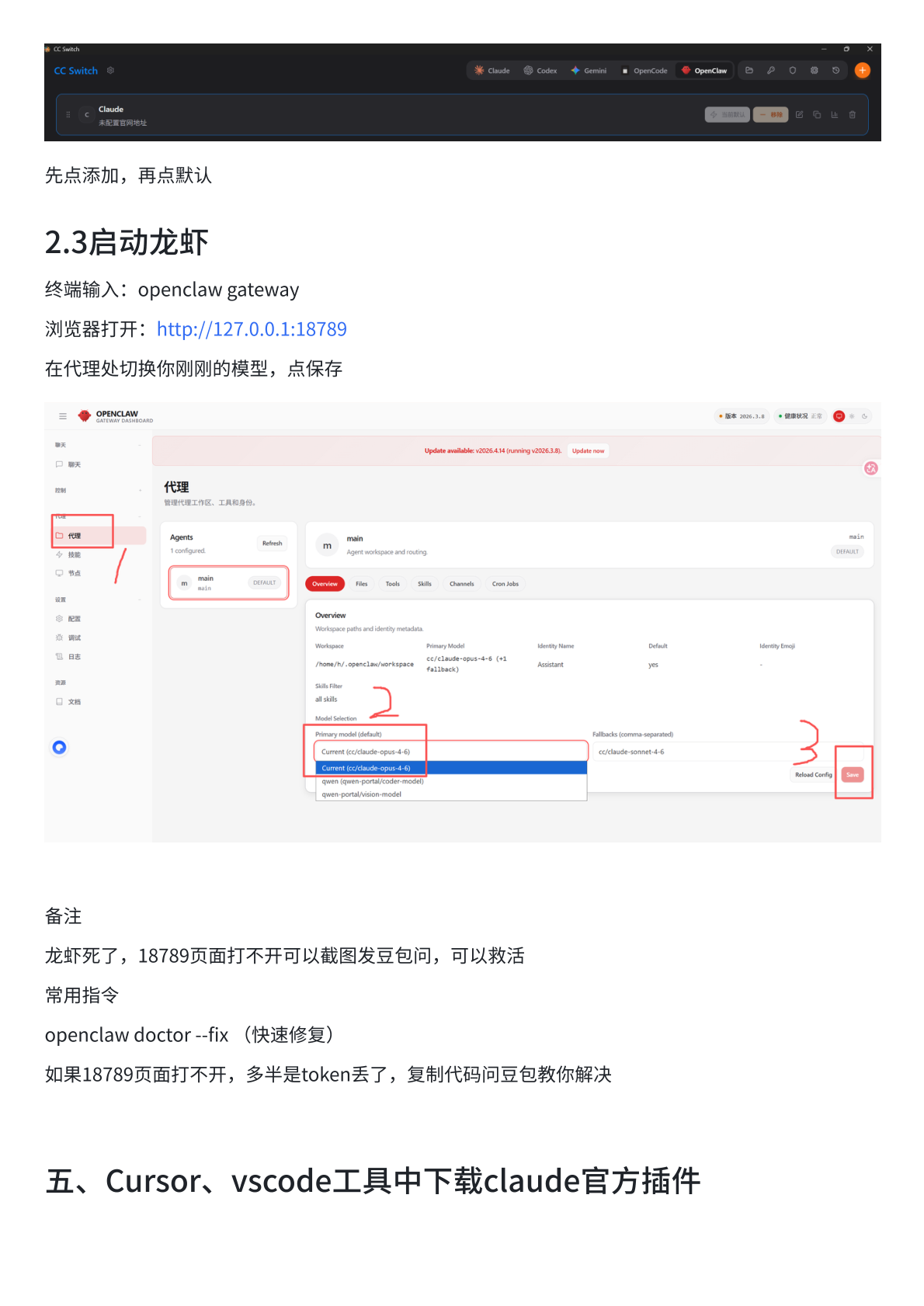Viewport: 924px width, 1306px height.
Task: Click the pink translate floating icon
Action: click(871, 468)
